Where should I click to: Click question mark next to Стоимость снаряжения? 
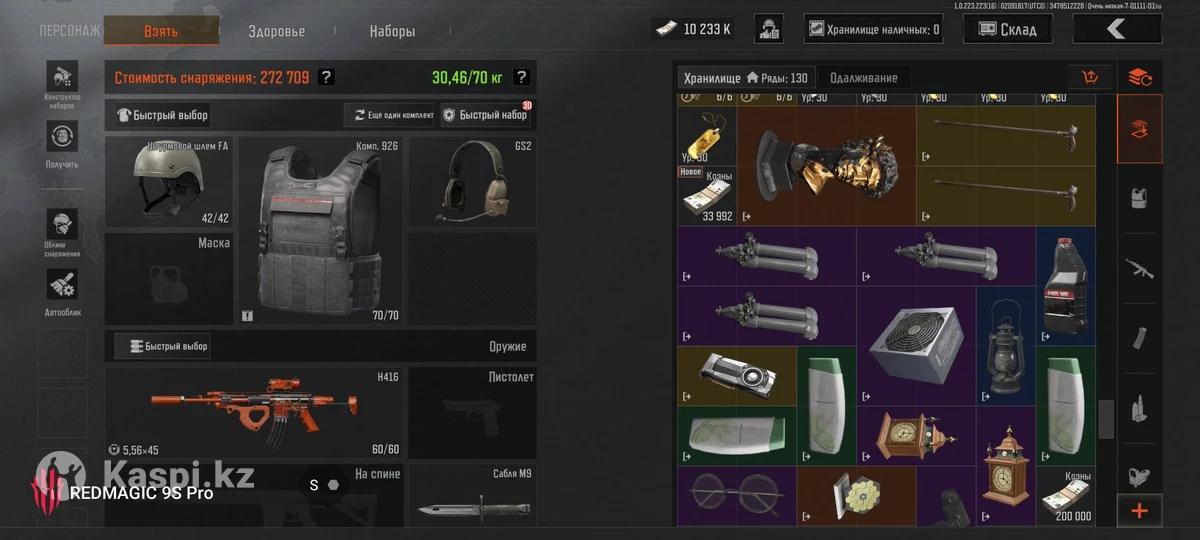(x=326, y=77)
